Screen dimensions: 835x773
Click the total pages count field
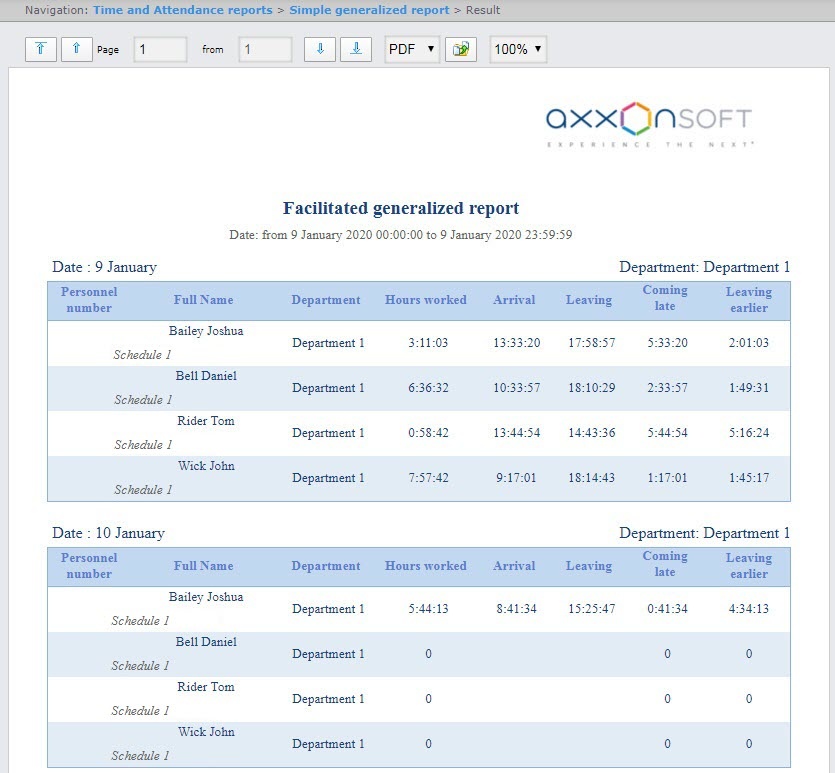265,49
